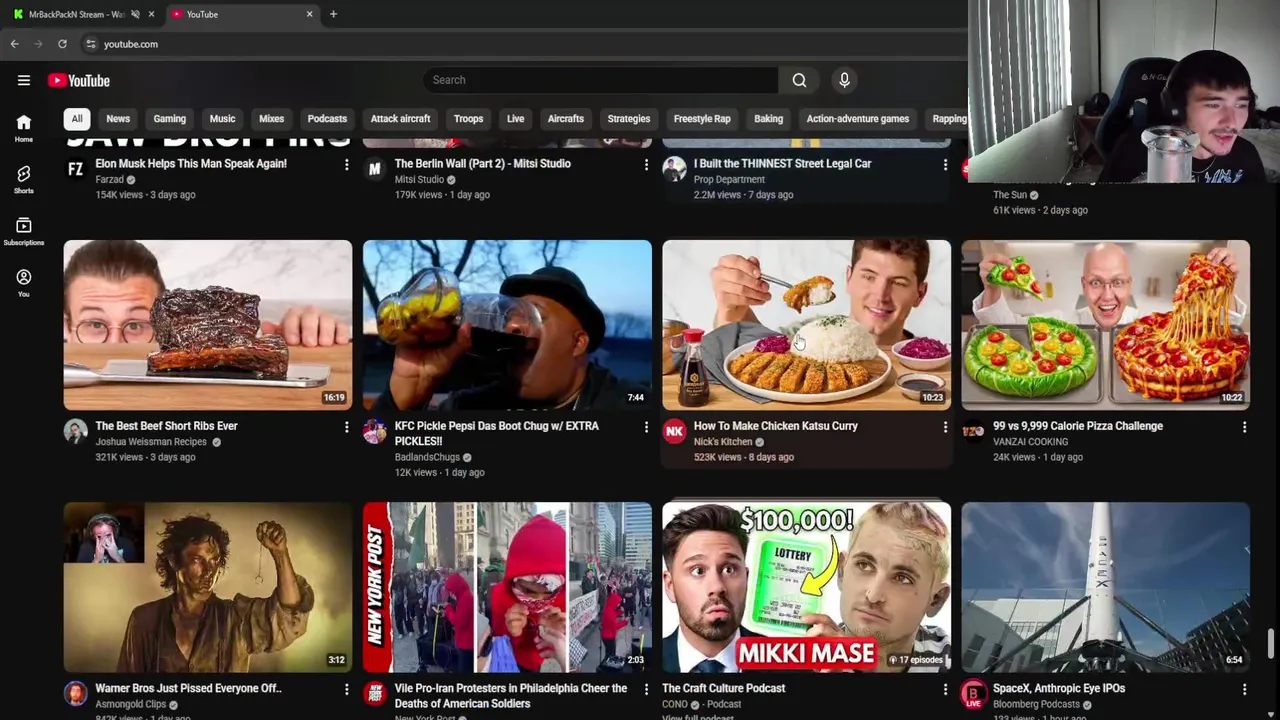Open the YouTube hamburger guide menu
The width and height of the screenshot is (1280, 720).
[24, 80]
